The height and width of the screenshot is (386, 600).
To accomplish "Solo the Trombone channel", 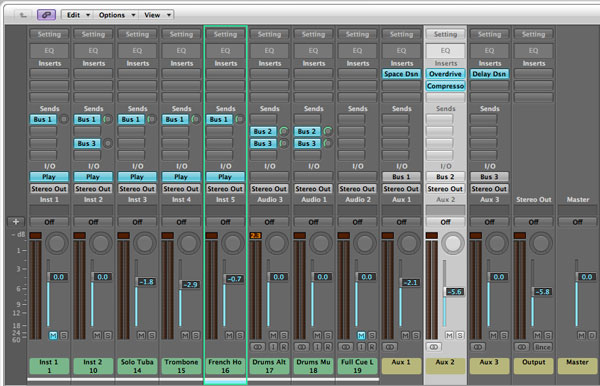I will point(196,336).
